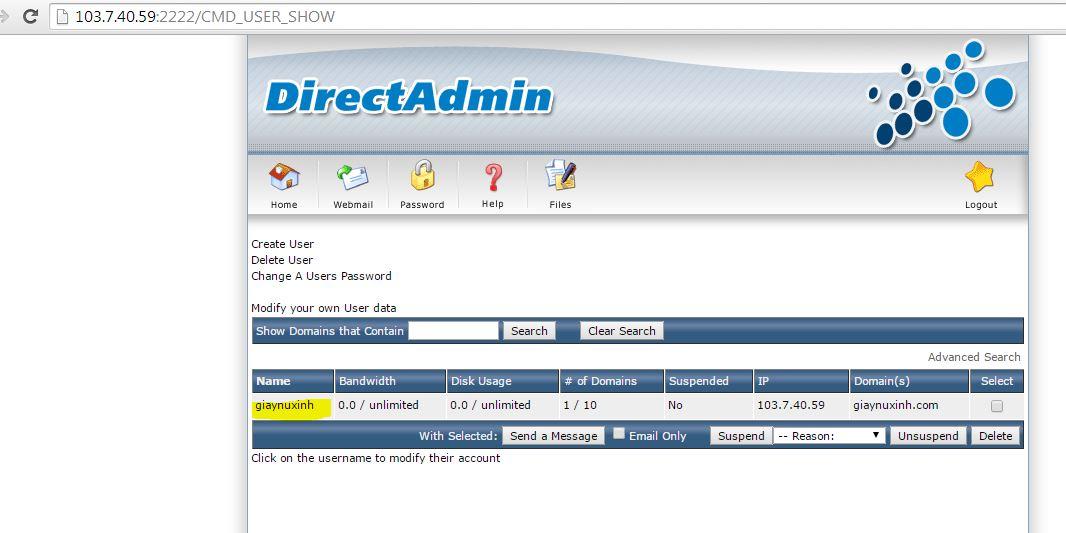Viewport: 1066px width, 533px height.
Task: Open Modify your own User data
Action: coord(324,308)
